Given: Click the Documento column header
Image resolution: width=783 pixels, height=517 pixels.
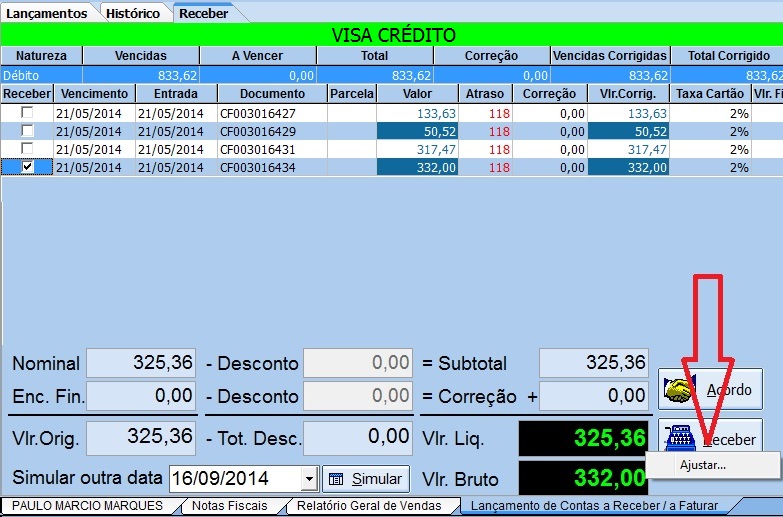Looking at the screenshot, I should point(272,93).
